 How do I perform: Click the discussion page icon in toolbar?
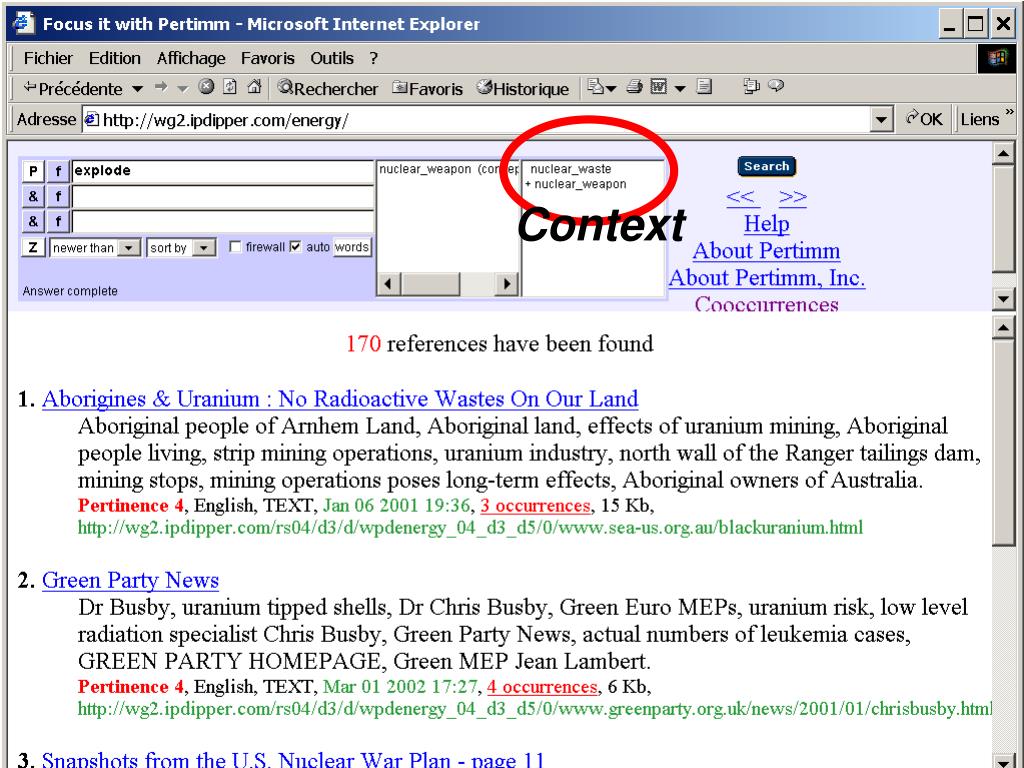pos(703,86)
